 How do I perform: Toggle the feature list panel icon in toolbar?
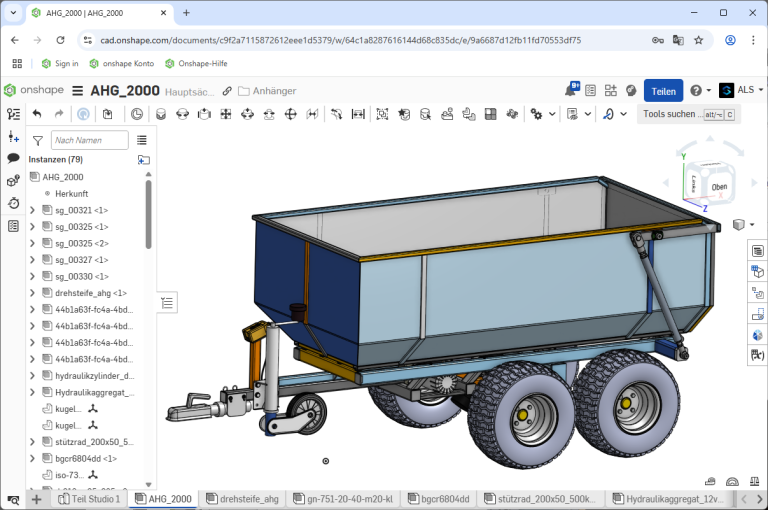tap(13, 114)
